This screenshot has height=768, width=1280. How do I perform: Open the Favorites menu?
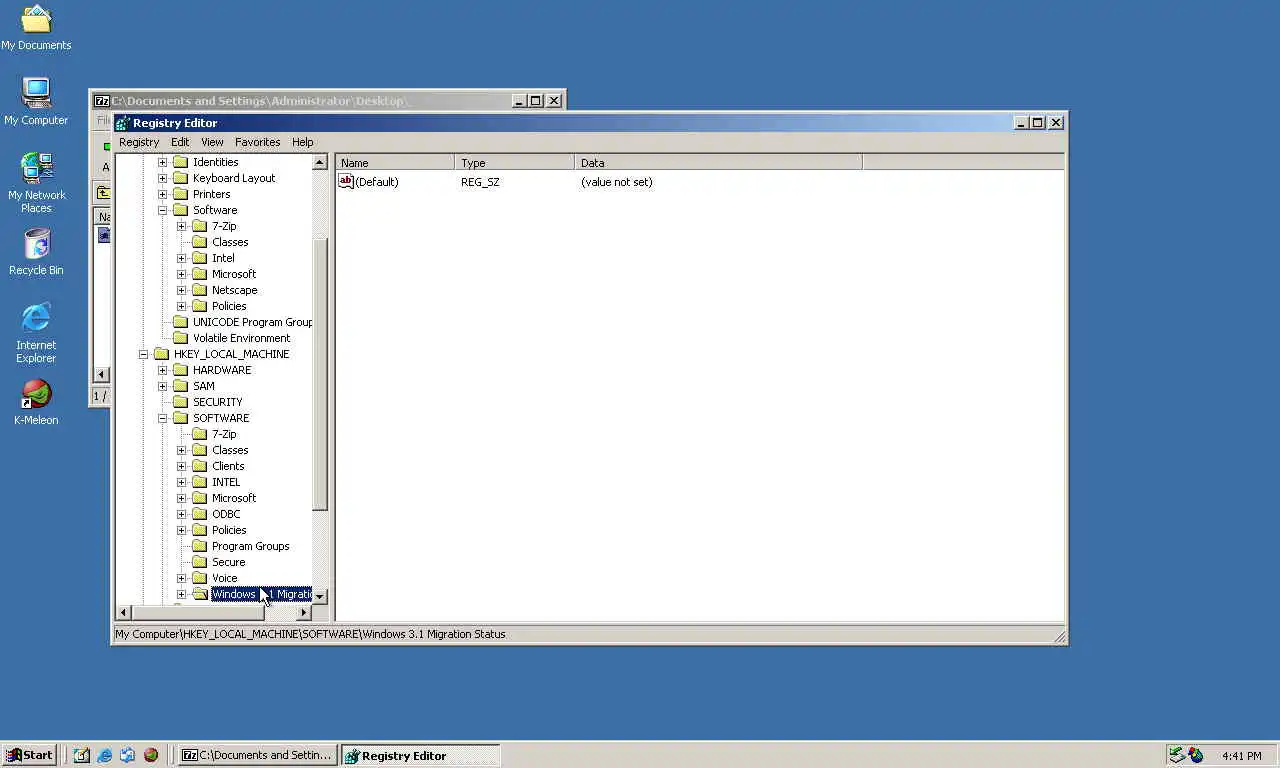[x=257, y=142]
